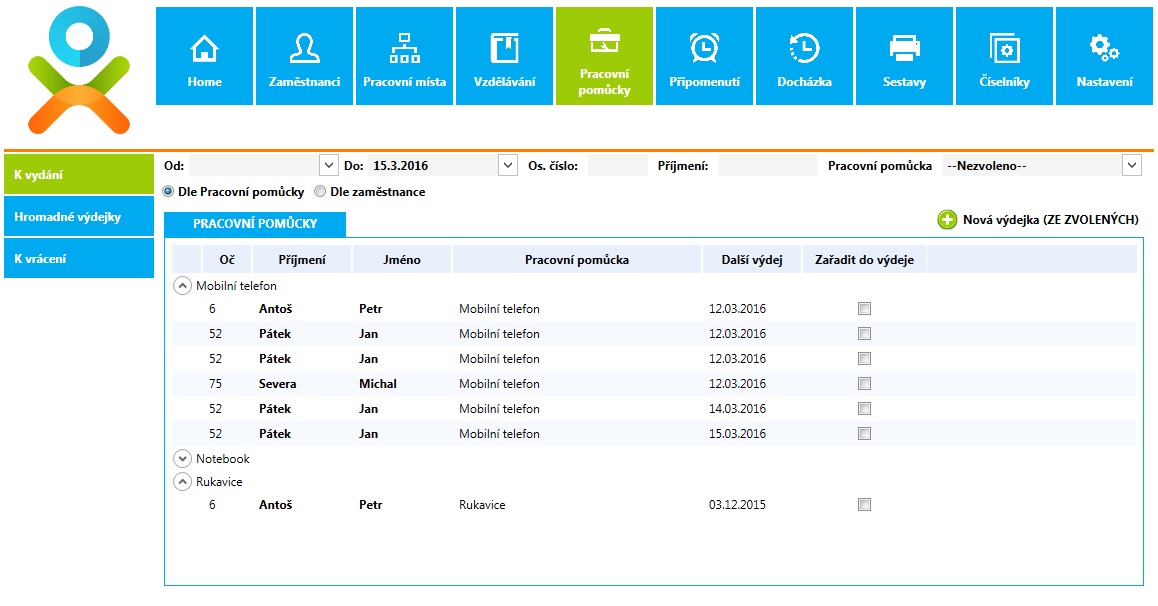Viewport: 1158px width, 606px height.
Task: Collapse the Mobilní telefon group
Action: [182, 286]
